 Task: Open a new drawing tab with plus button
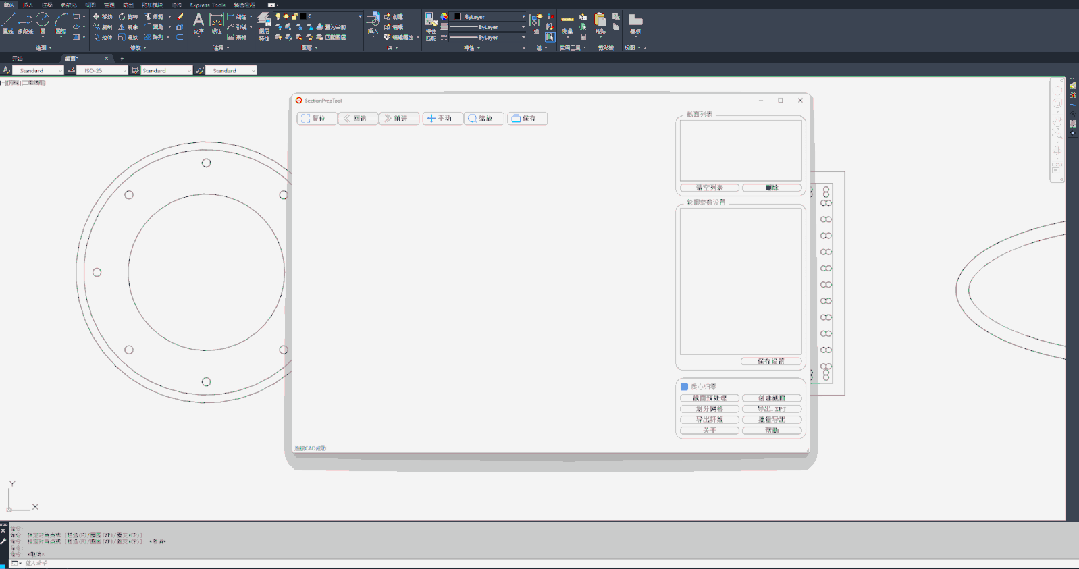(x=122, y=58)
